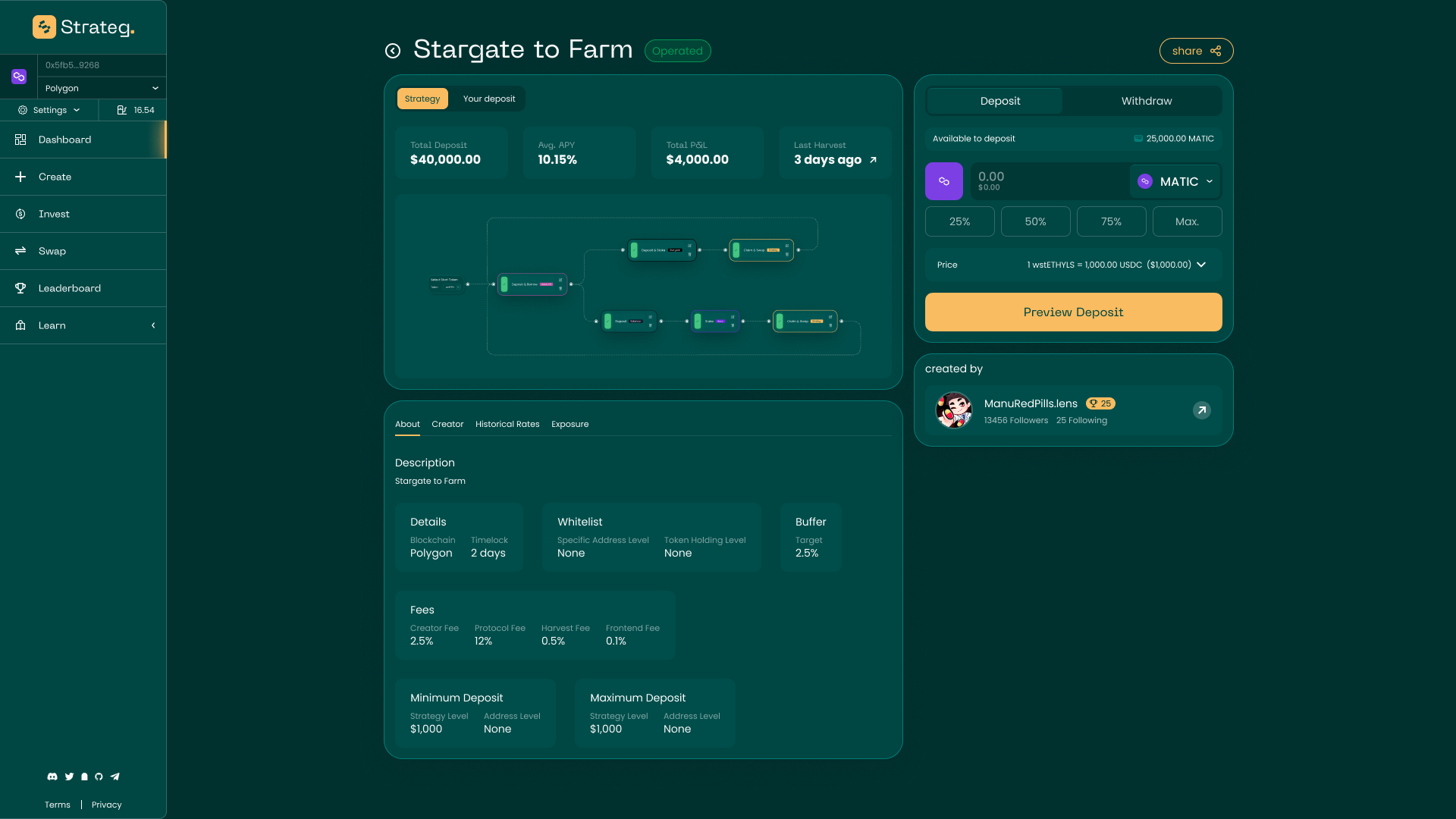Image resolution: width=1456 pixels, height=819 pixels.
Task: Click the ManuRedPills.lens creator name
Action: coord(1031,403)
